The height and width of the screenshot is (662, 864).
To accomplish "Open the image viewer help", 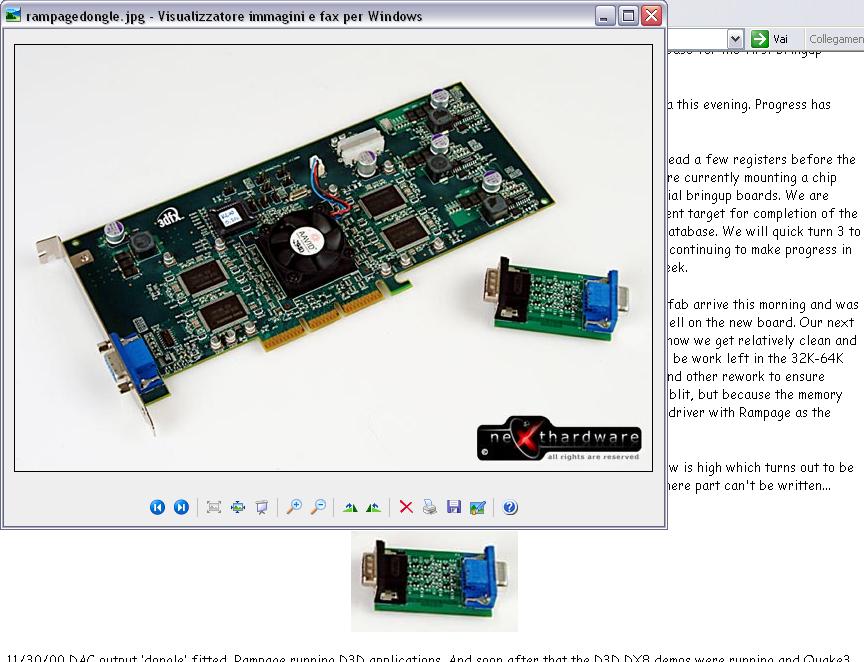I will tap(510, 508).
